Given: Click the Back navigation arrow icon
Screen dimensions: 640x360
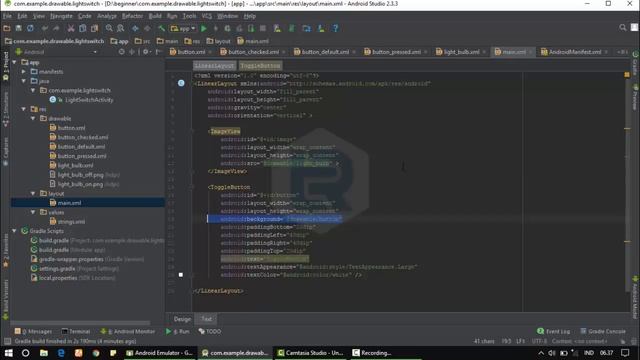Looking at the screenshot, I should click(135, 28).
